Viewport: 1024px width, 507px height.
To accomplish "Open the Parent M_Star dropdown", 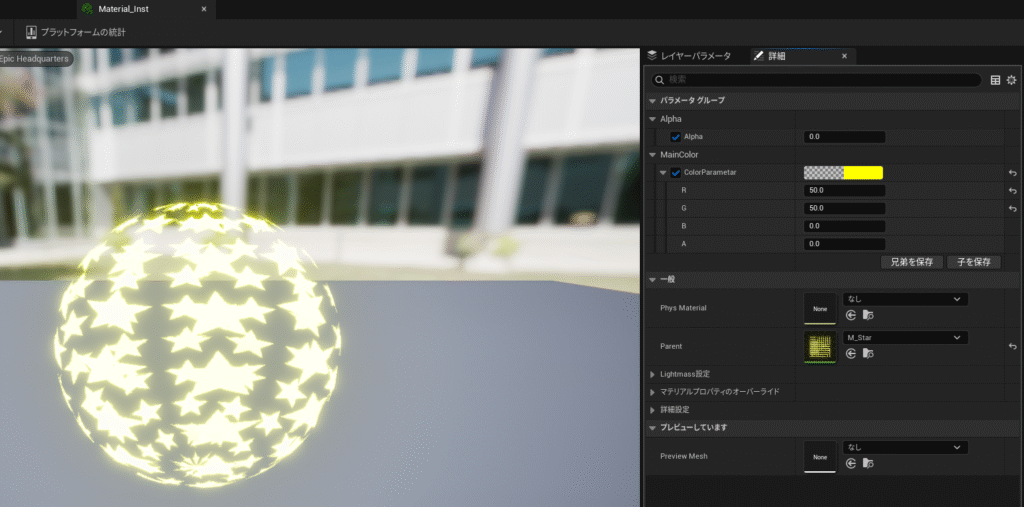I will [904, 338].
